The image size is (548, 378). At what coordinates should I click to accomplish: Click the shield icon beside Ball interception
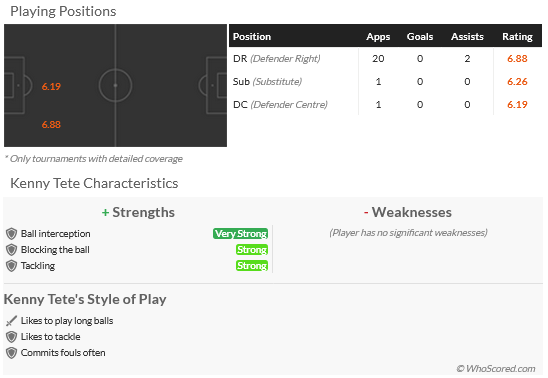(12, 234)
